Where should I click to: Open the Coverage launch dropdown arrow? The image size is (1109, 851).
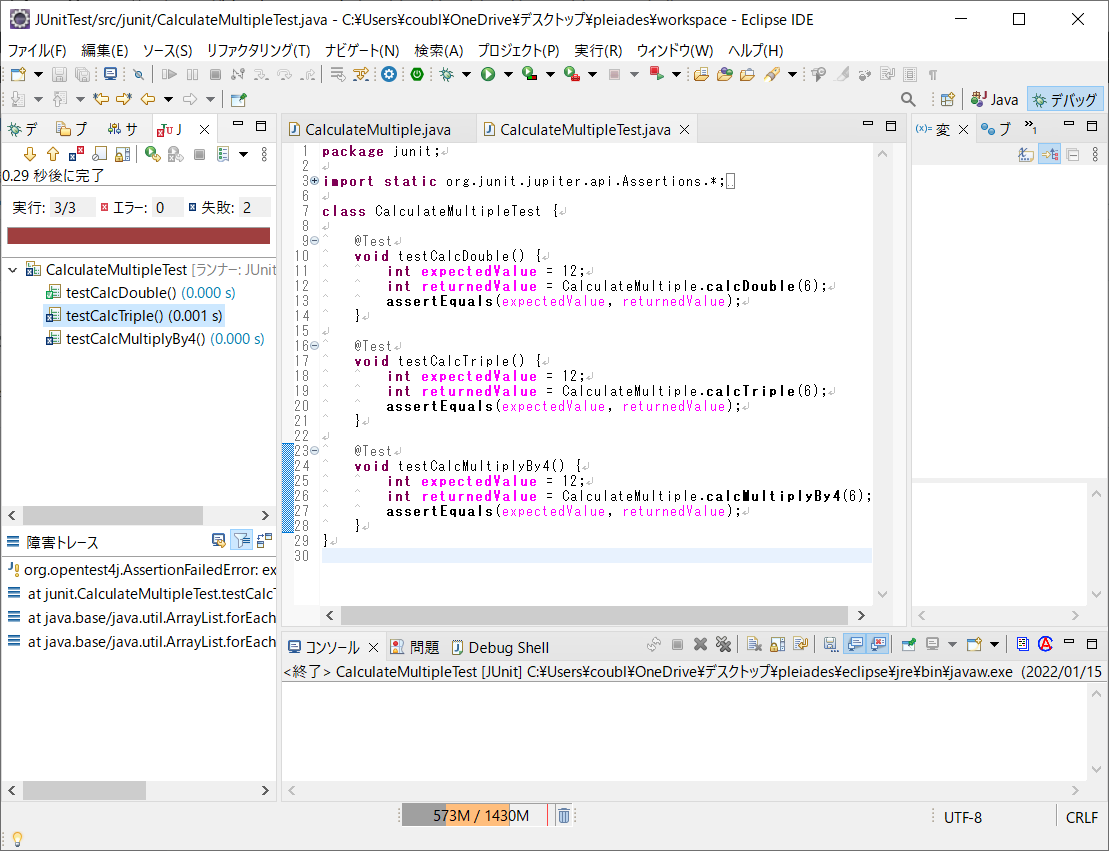pos(550,74)
